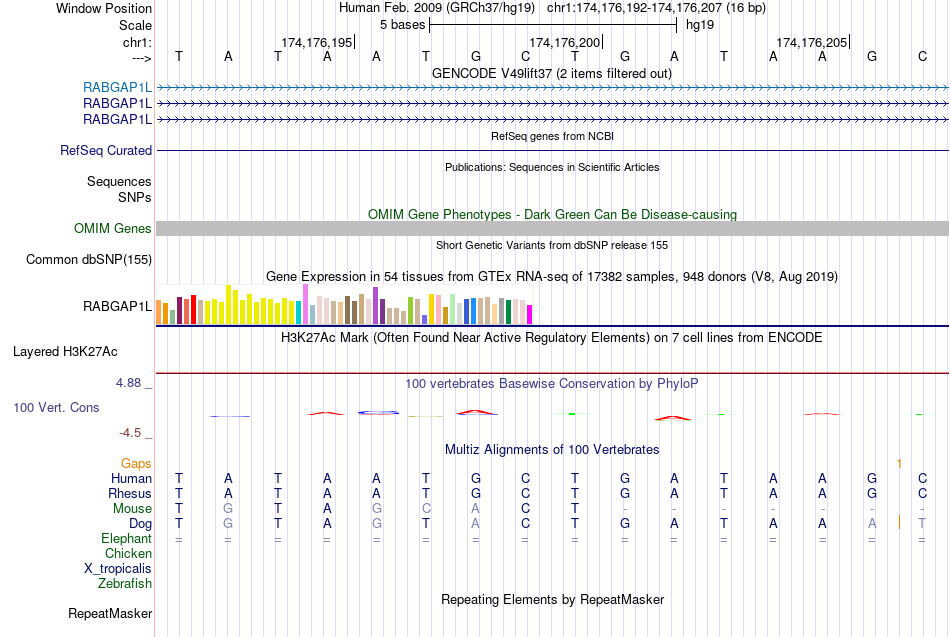
Task: Click magenta rightmost GTEx expression bar
Action: point(530,315)
